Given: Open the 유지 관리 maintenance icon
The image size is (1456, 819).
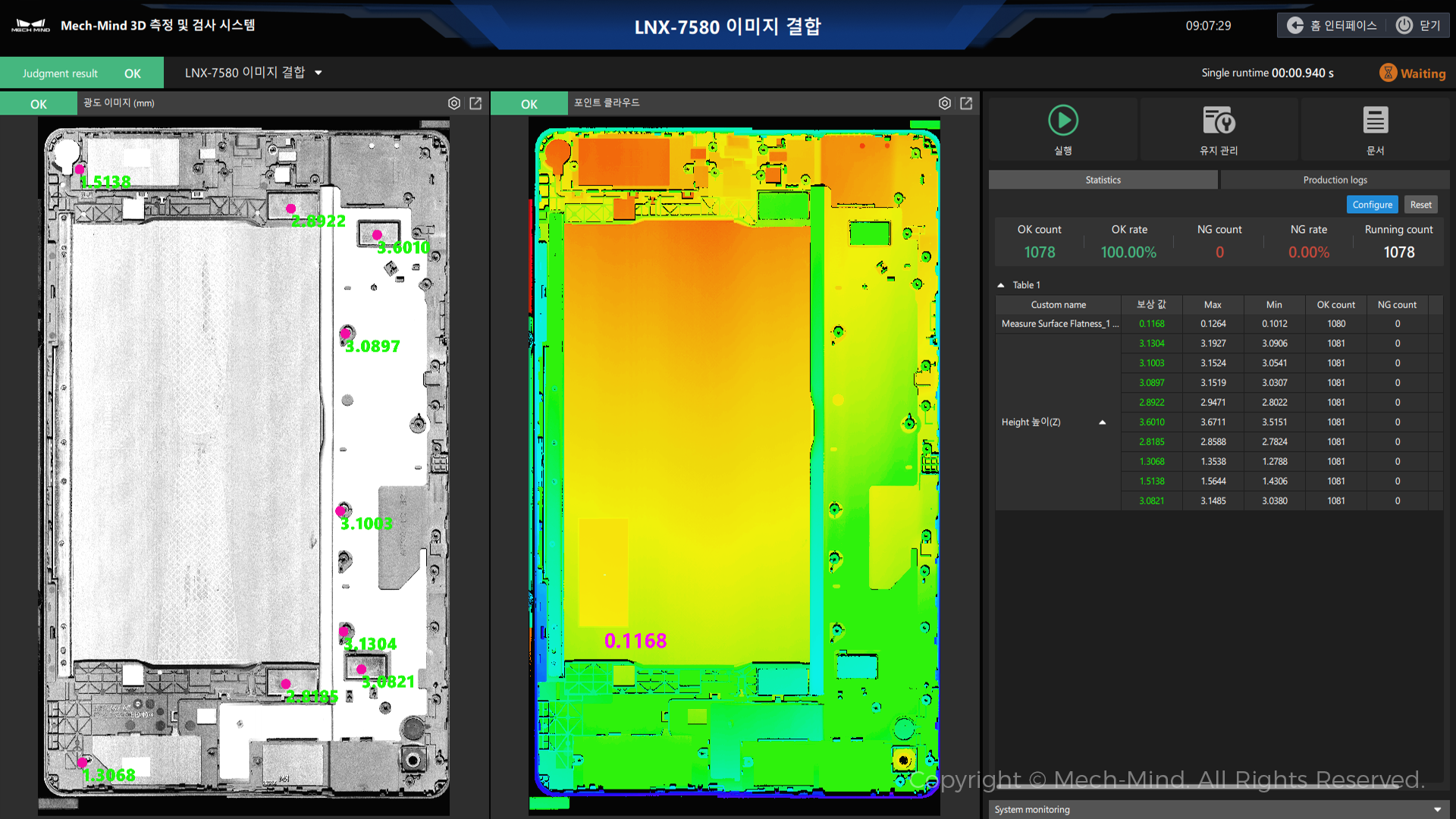Looking at the screenshot, I should click(1219, 120).
